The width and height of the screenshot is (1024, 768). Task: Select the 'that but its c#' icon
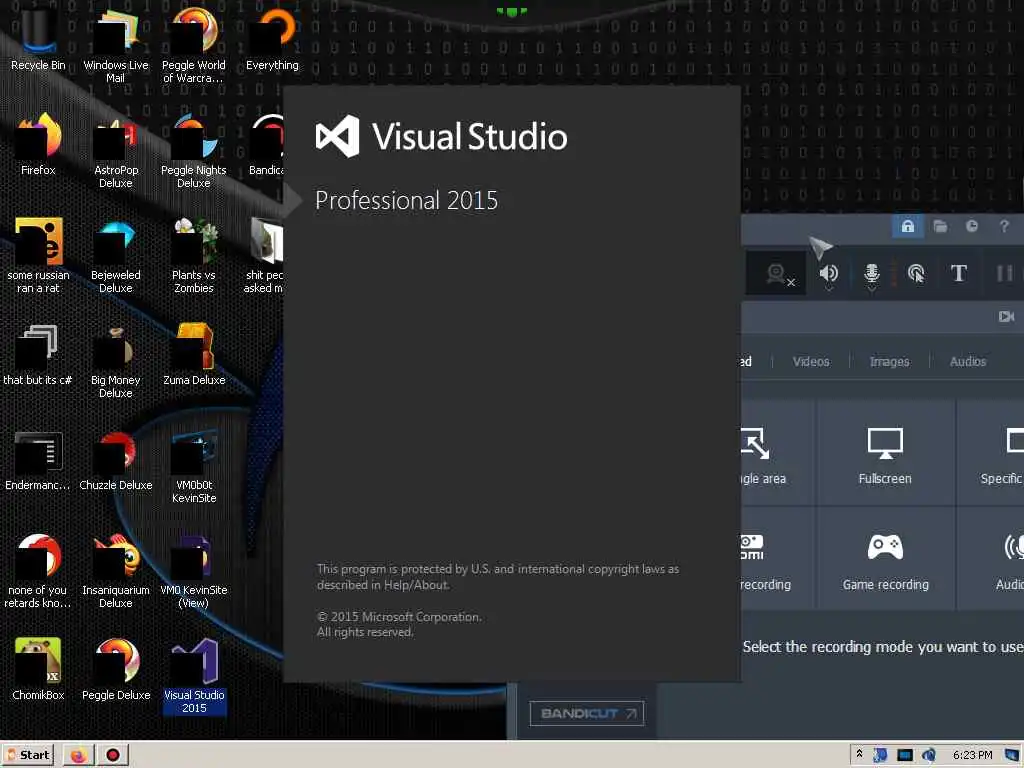pyautogui.click(x=38, y=354)
